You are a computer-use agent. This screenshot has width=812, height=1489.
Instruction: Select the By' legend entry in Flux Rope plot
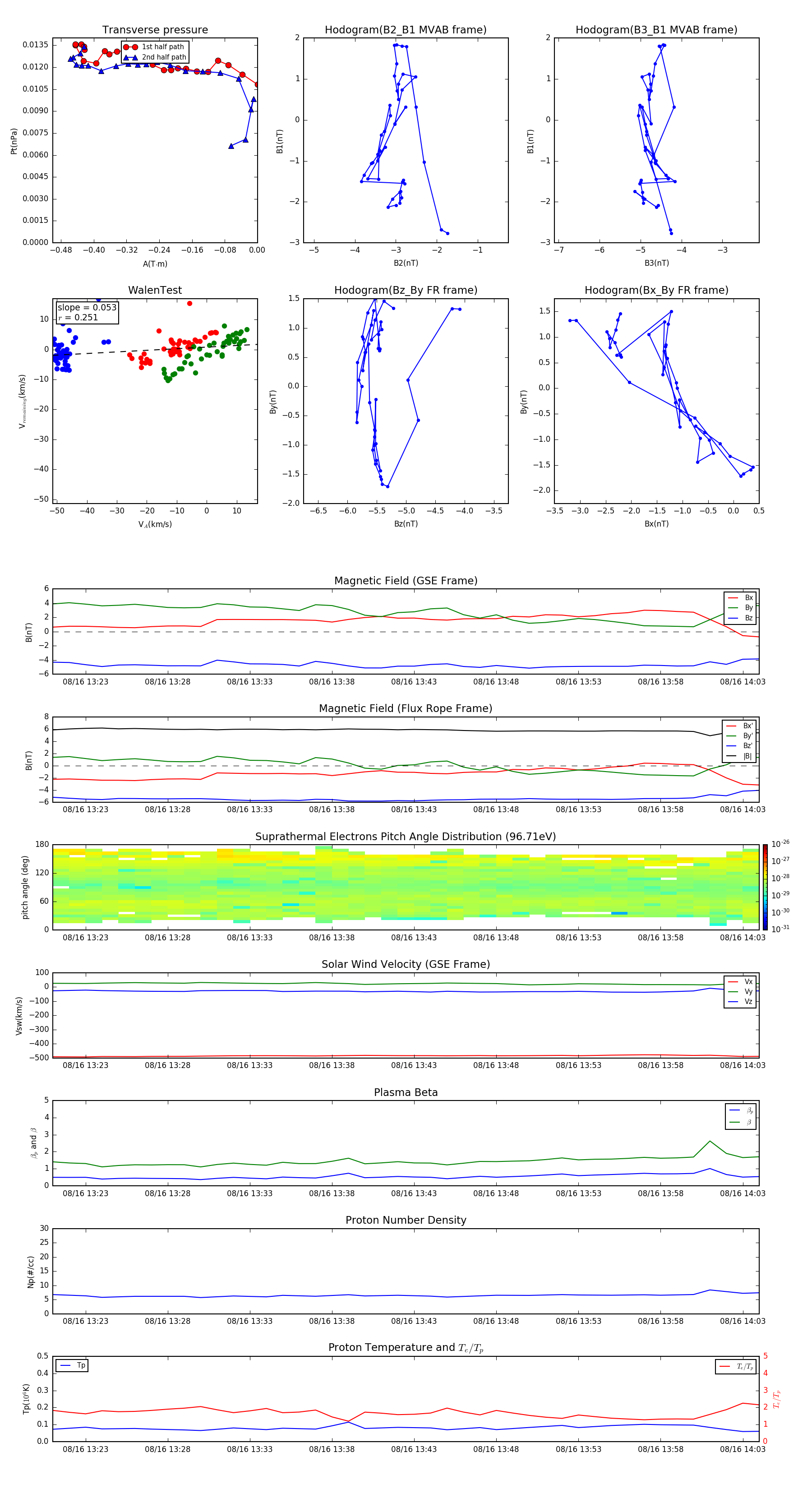click(740, 736)
